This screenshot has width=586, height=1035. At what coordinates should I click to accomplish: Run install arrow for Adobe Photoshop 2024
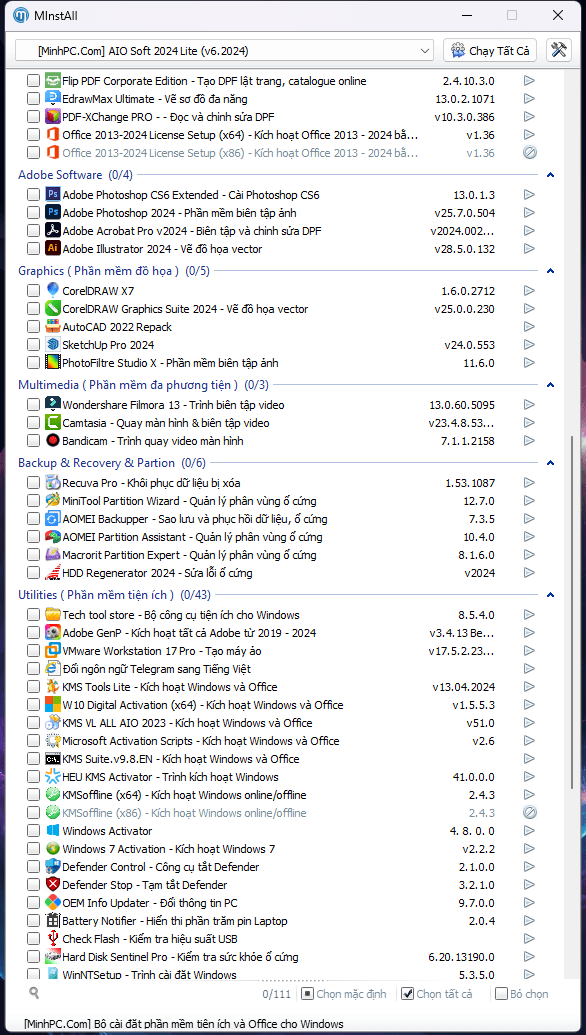[x=529, y=213]
